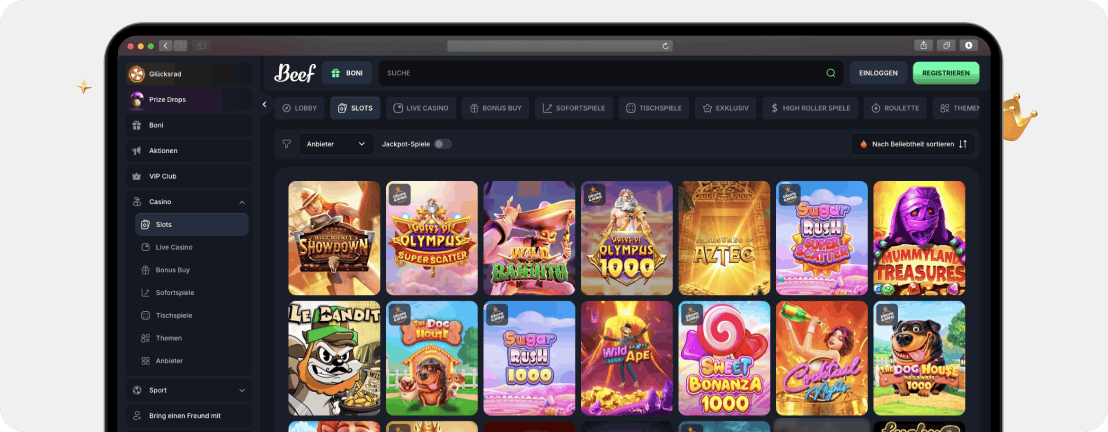Image resolution: width=1108 pixels, height=432 pixels.
Task: Open Bonus Buy in sidebar
Action: pyautogui.click(x=191, y=270)
